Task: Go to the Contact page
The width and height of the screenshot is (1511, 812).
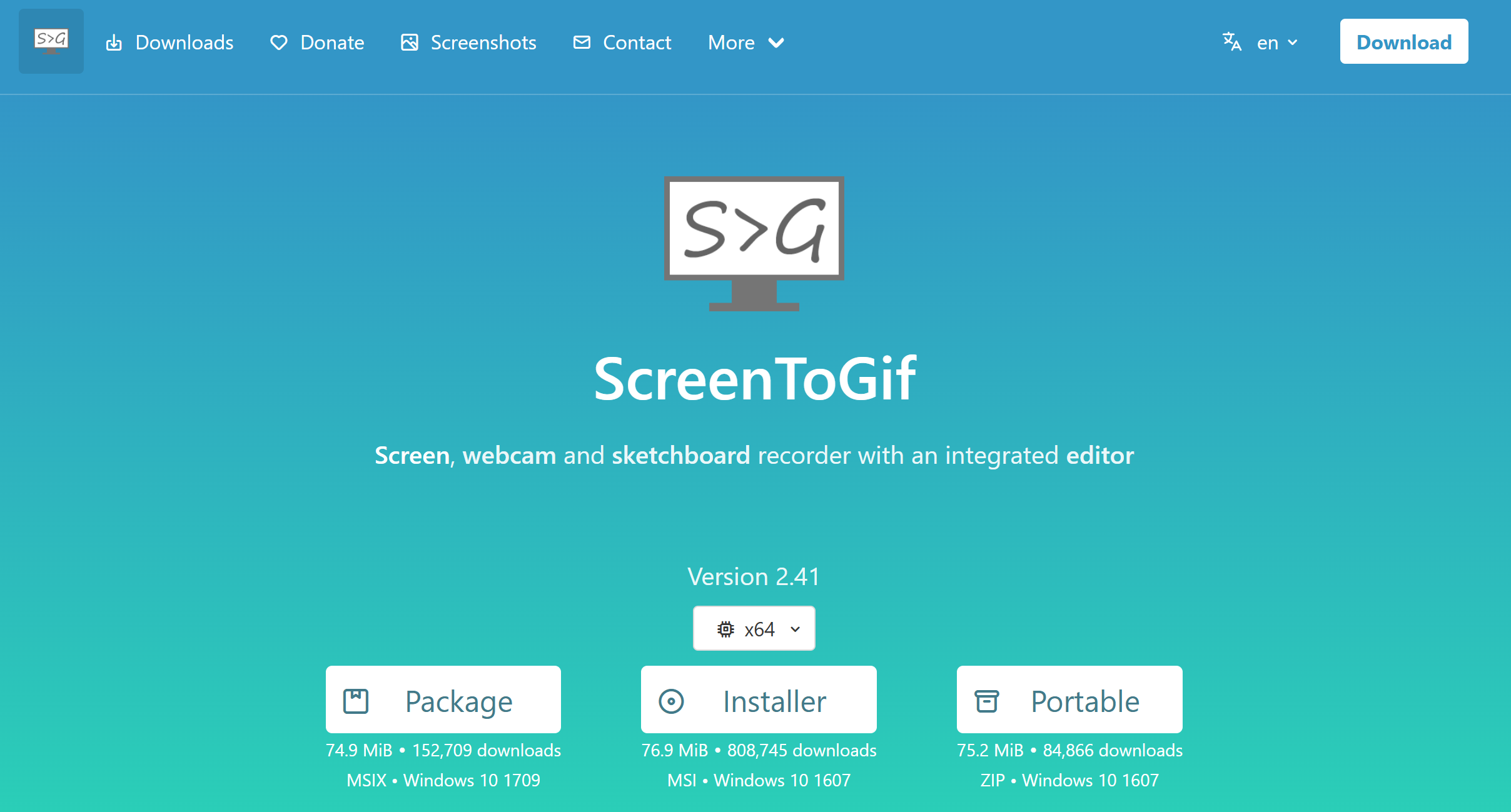Action: 637,43
